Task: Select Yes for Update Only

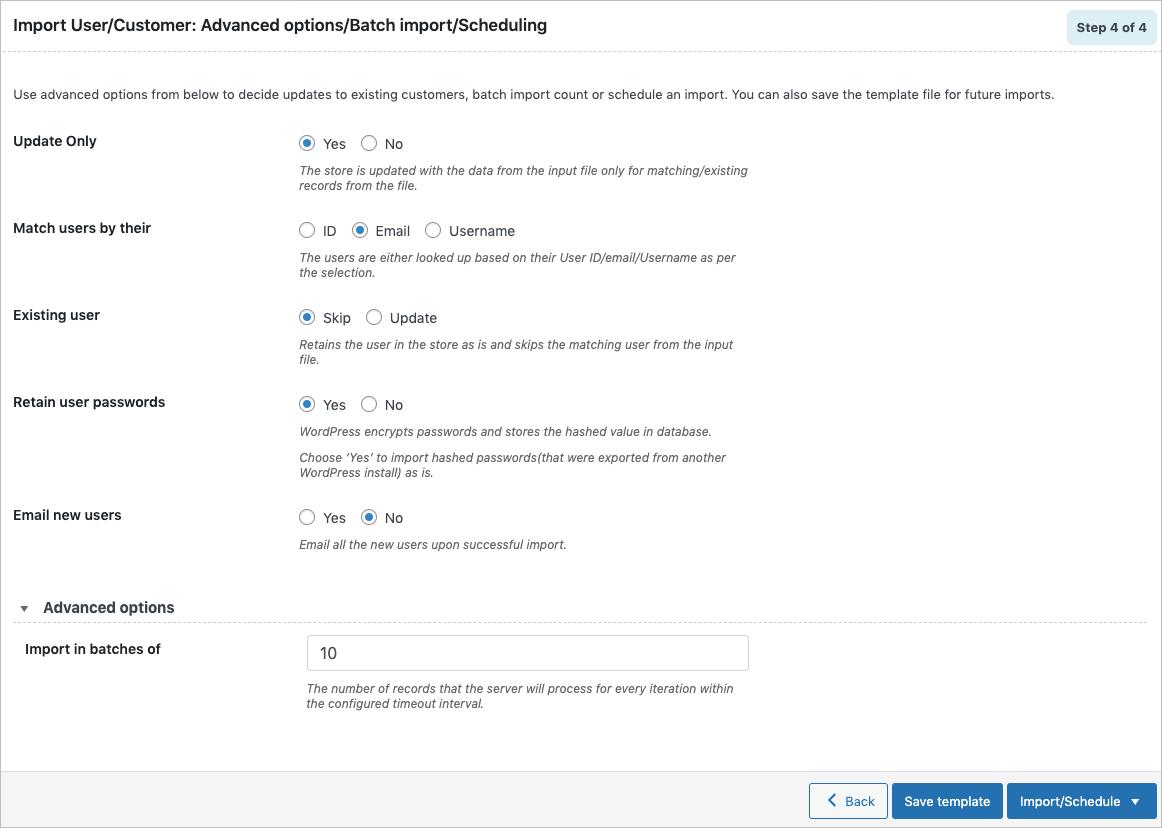Action: (x=307, y=143)
